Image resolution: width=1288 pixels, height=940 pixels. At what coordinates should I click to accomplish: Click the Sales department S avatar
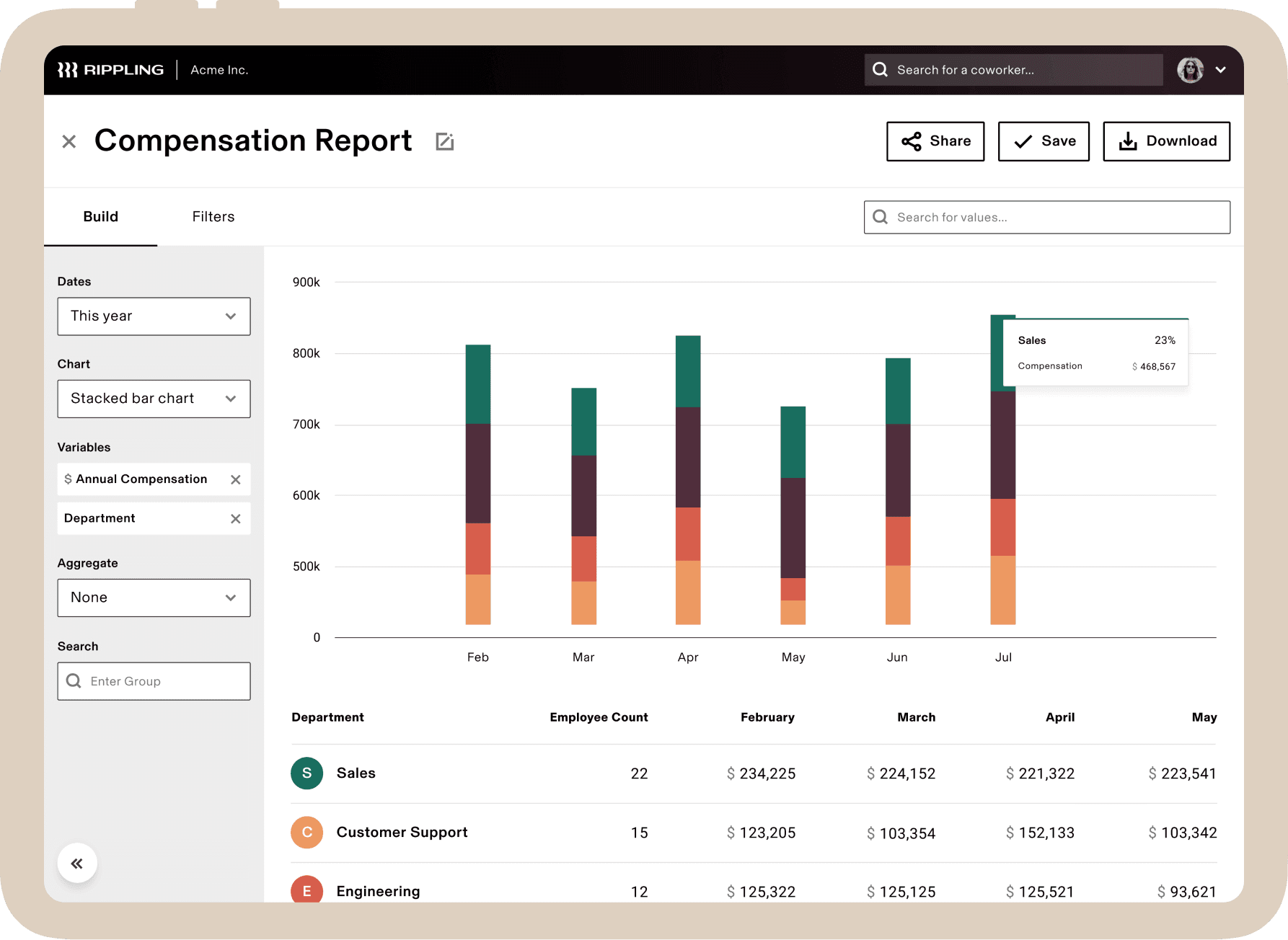(x=306, y=773)
